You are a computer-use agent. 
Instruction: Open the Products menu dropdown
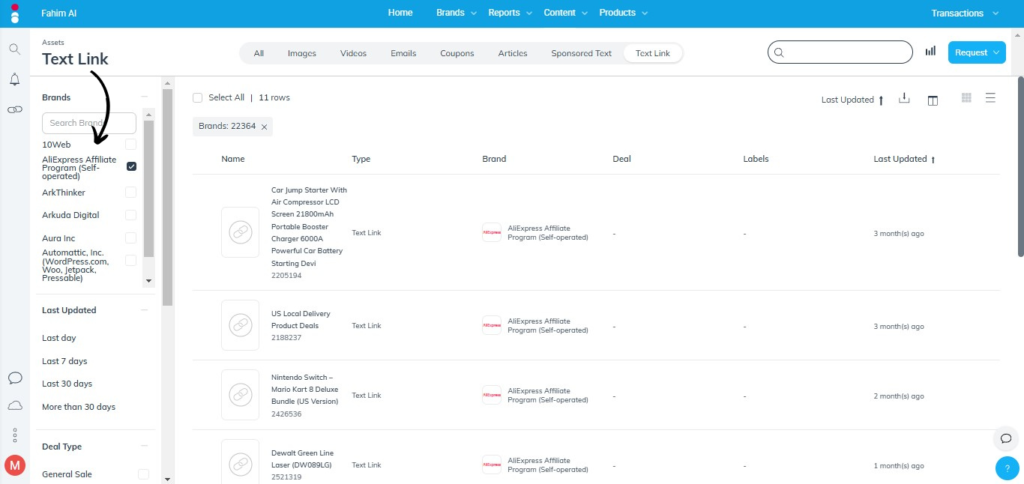(623, 12)
